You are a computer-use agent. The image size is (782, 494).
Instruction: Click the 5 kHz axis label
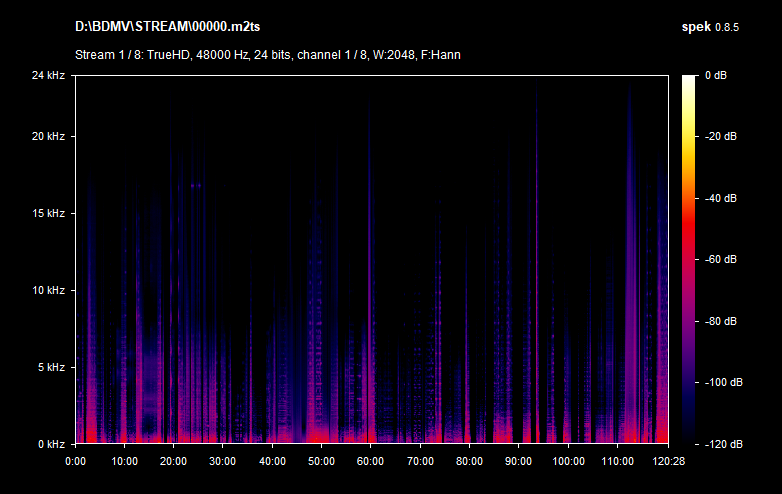[50, 367]
